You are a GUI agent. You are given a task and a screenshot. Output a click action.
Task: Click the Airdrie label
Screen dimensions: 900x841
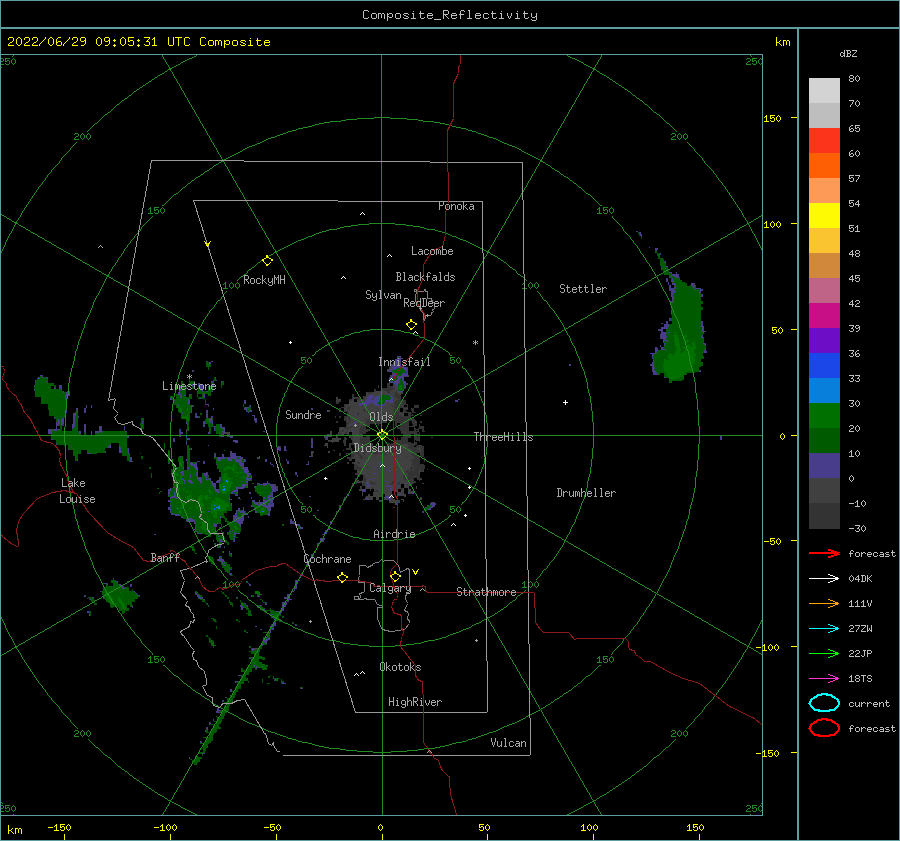[394, 534]
